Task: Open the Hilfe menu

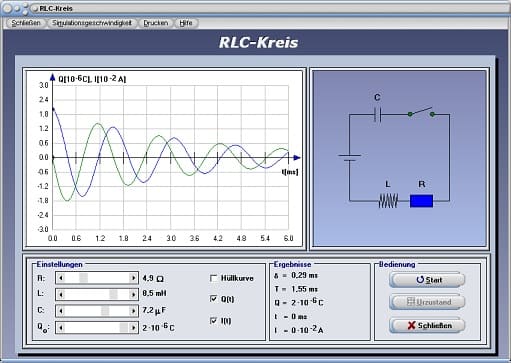Action: [186, 23]
